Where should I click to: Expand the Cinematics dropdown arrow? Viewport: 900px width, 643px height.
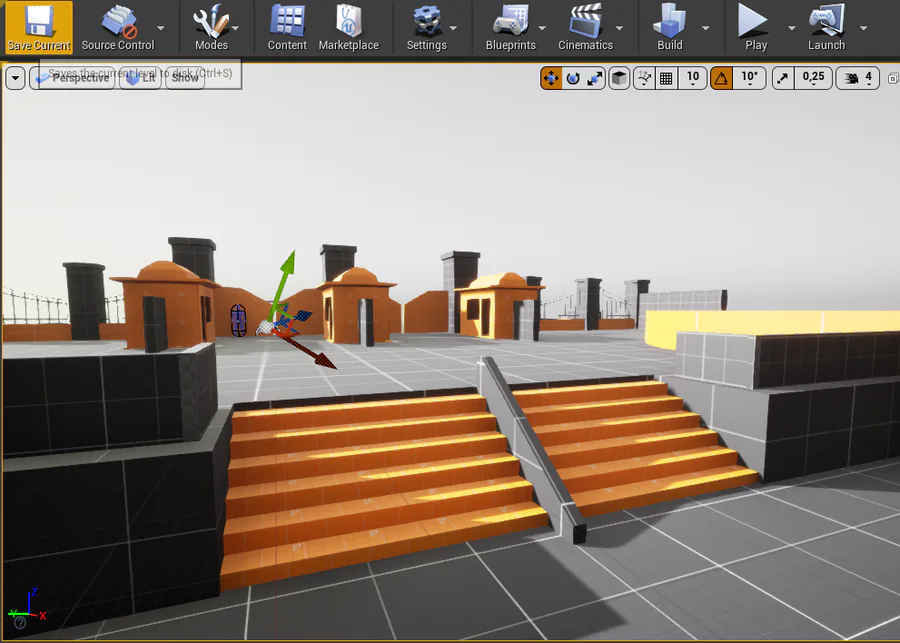619,28
